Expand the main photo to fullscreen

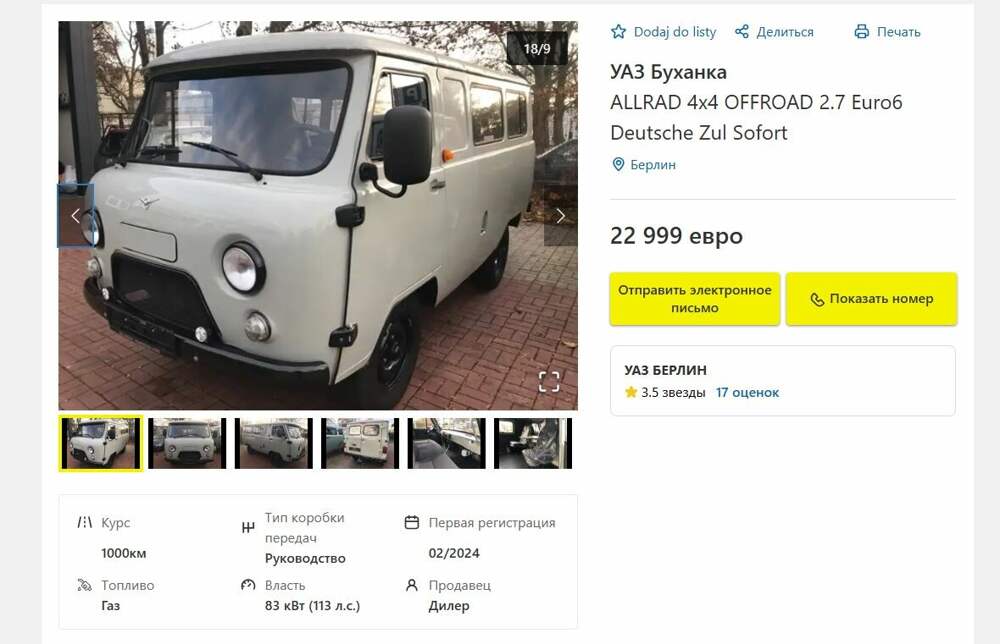[x=549, y=381]
